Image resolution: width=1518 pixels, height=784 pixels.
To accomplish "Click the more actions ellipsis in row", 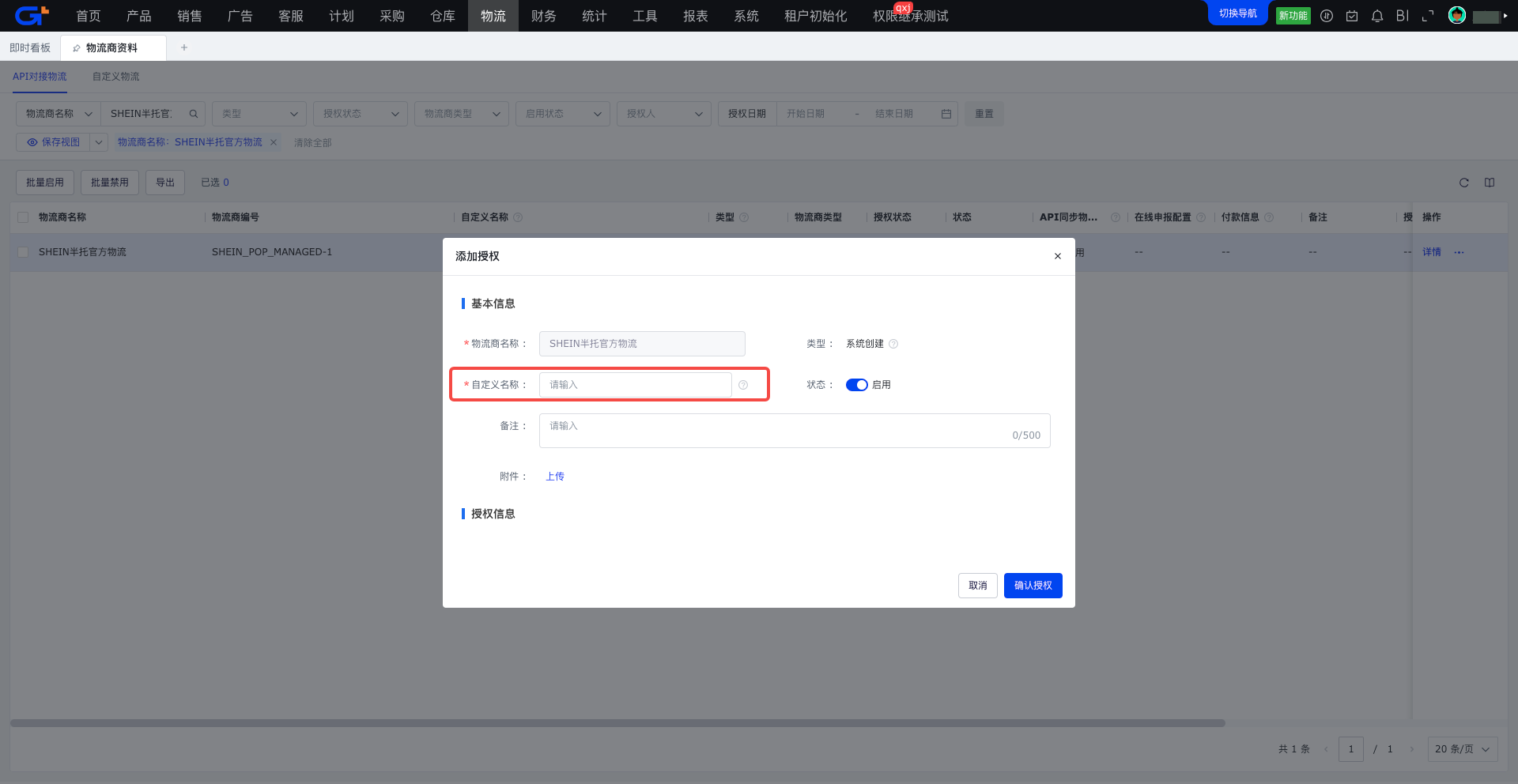I will [x=1459, y=252].
